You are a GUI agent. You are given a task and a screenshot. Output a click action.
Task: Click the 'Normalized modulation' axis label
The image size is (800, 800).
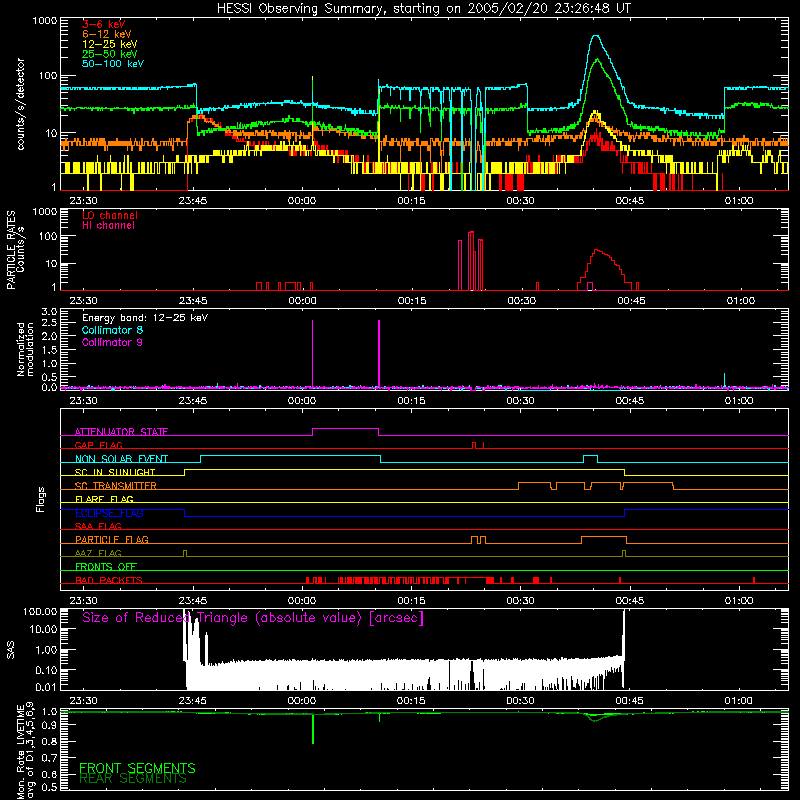coord(25,349)
